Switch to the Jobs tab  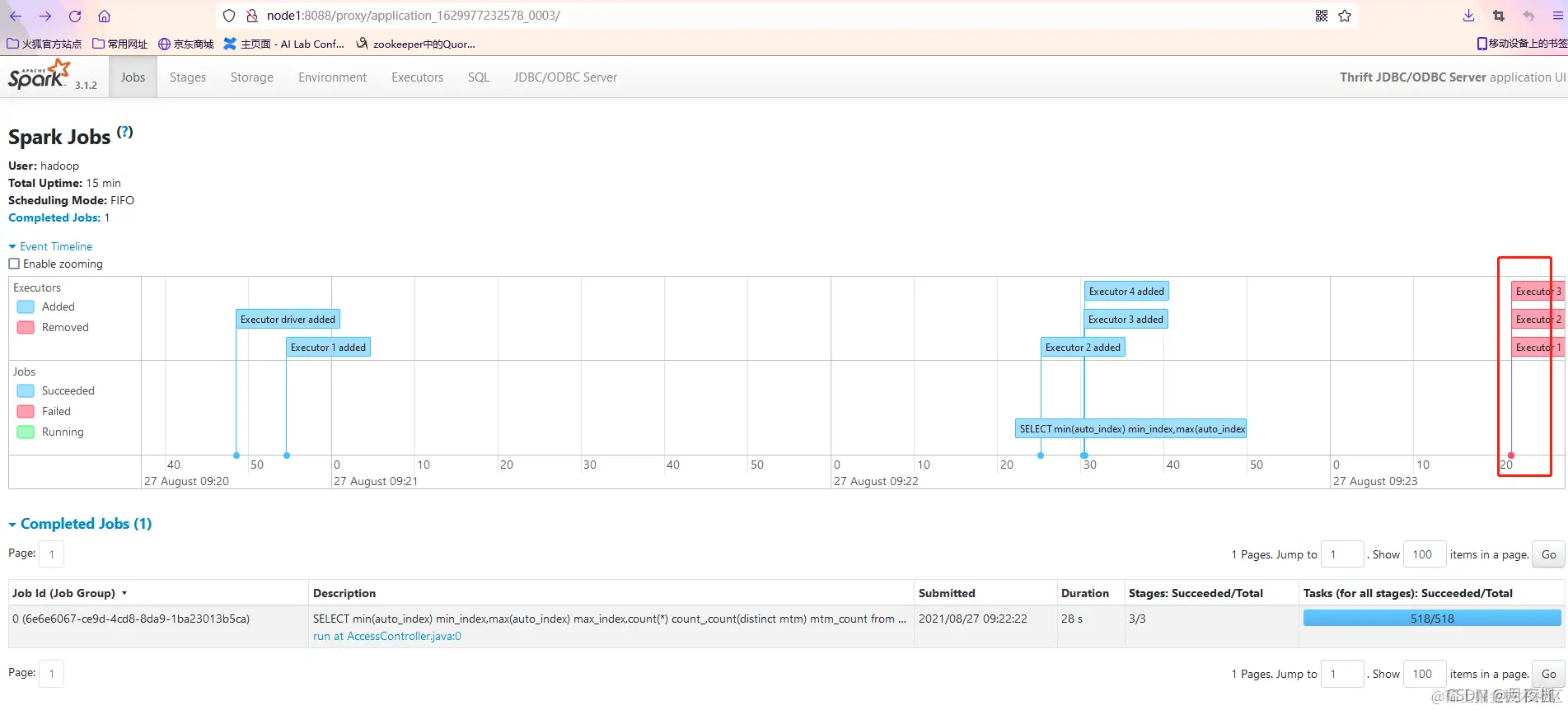coord(133,77)
